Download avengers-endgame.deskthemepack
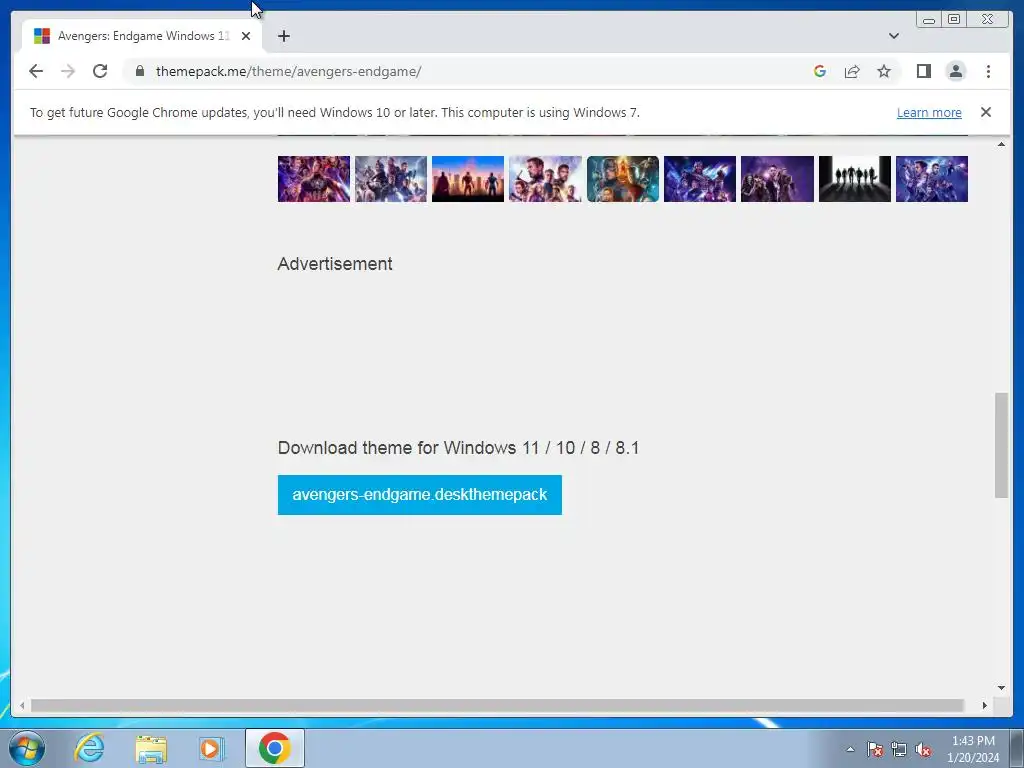The width and height of the screenshot is (1024, 768). pos(419,495)
